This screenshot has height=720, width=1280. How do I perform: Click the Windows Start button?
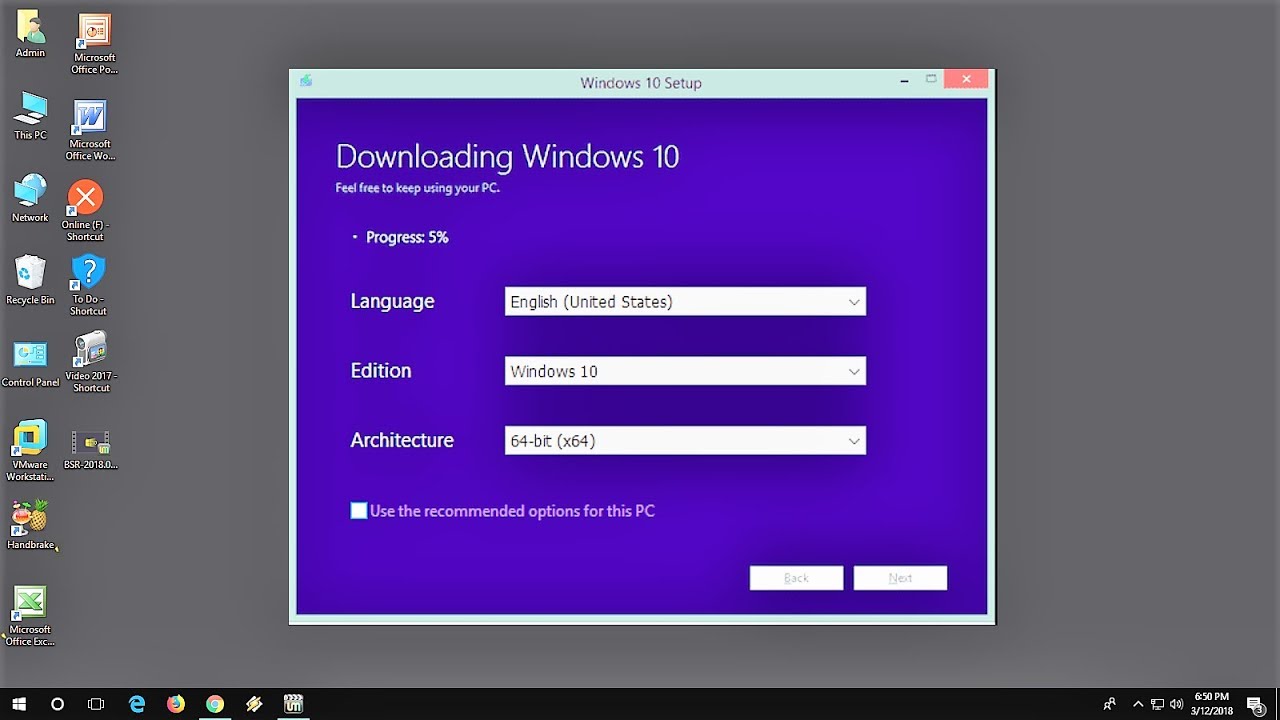point(19,704)
